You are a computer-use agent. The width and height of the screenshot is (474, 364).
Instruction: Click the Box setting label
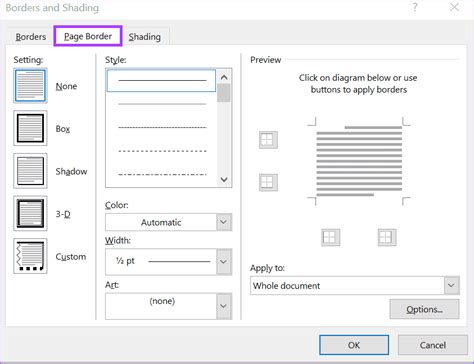pos(63,129)
